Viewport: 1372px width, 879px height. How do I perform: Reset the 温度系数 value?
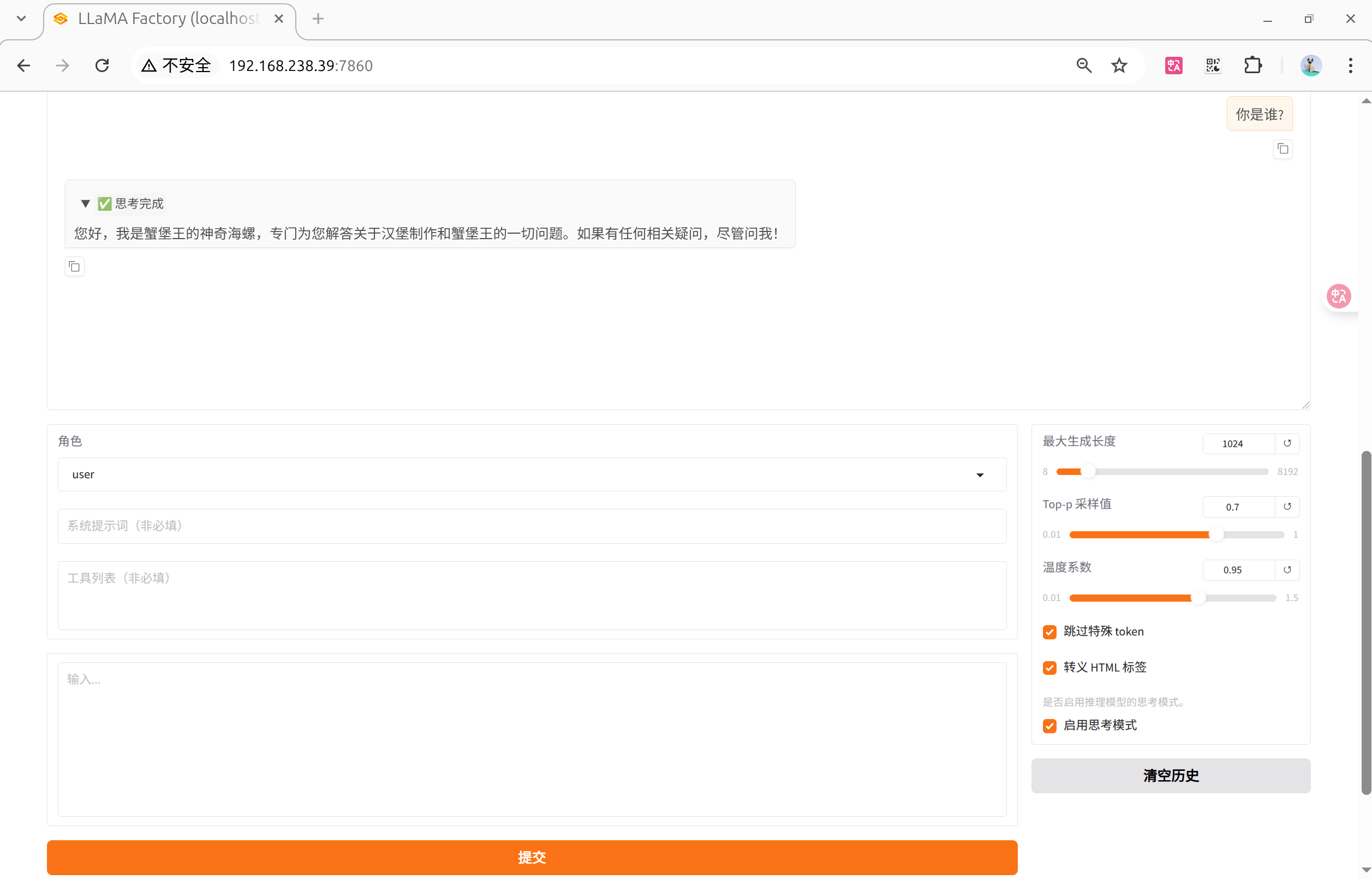pyautogui.click(x=1287, y=569)
